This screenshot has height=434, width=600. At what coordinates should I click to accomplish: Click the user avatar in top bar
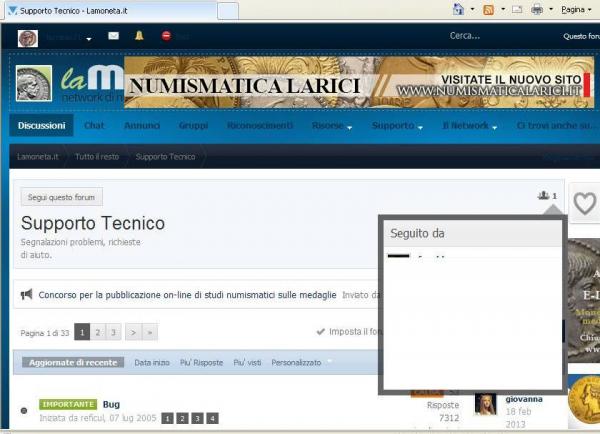pos(28,38)
